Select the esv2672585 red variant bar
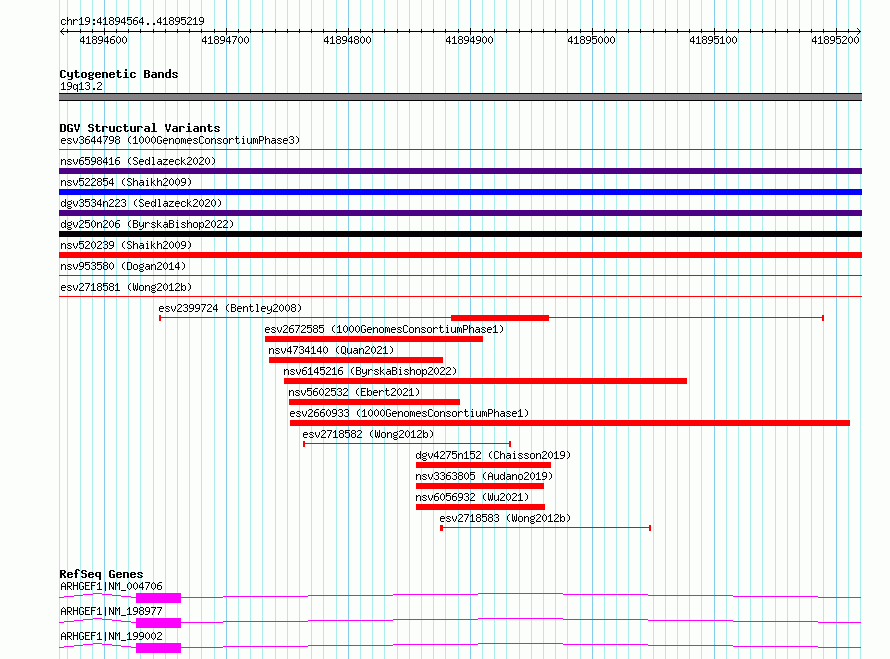Image resolution: width=890 pixels, height=659 pixels. point(374,339)
